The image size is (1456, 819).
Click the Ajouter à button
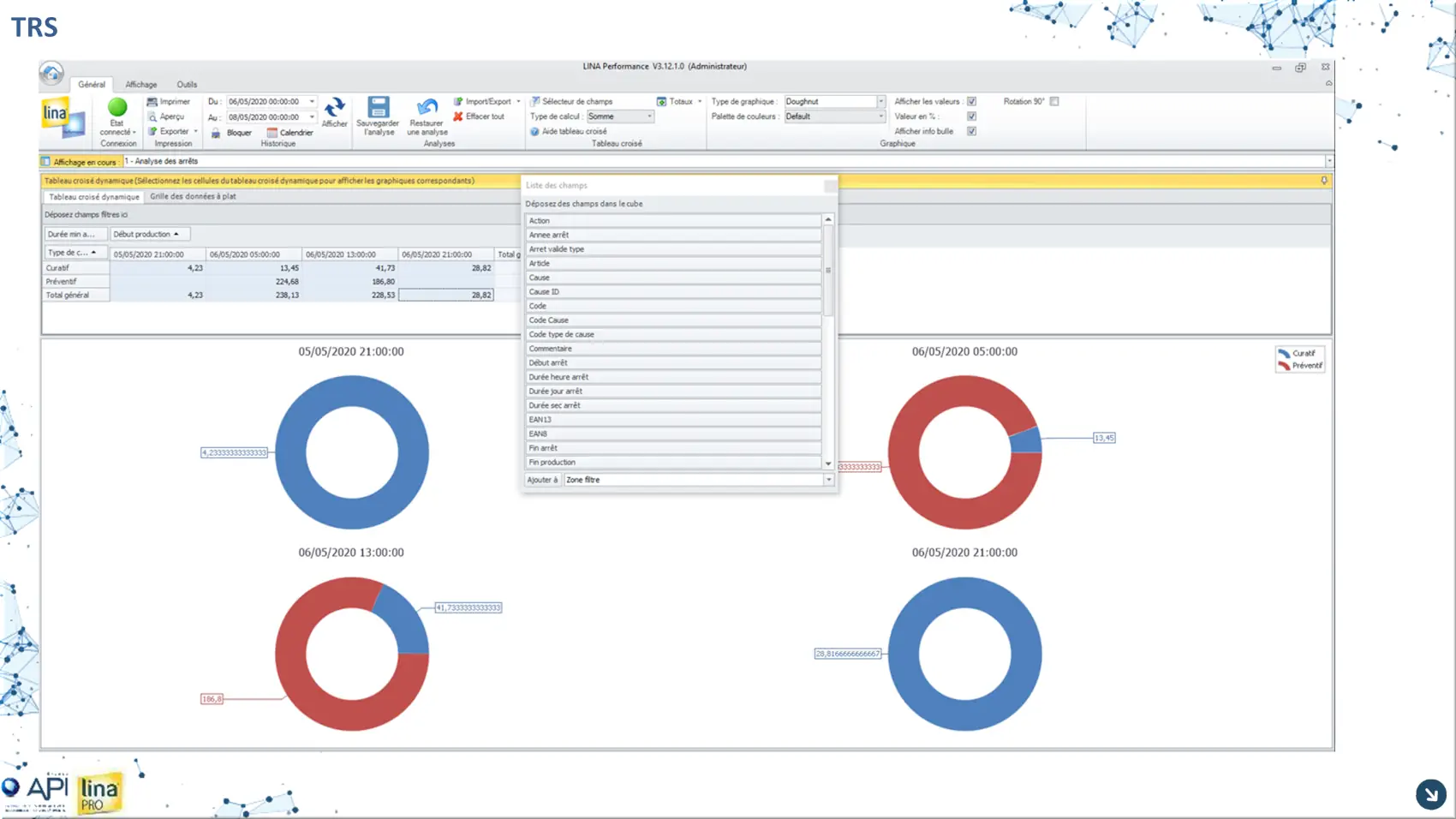click(x=542, y=480)
